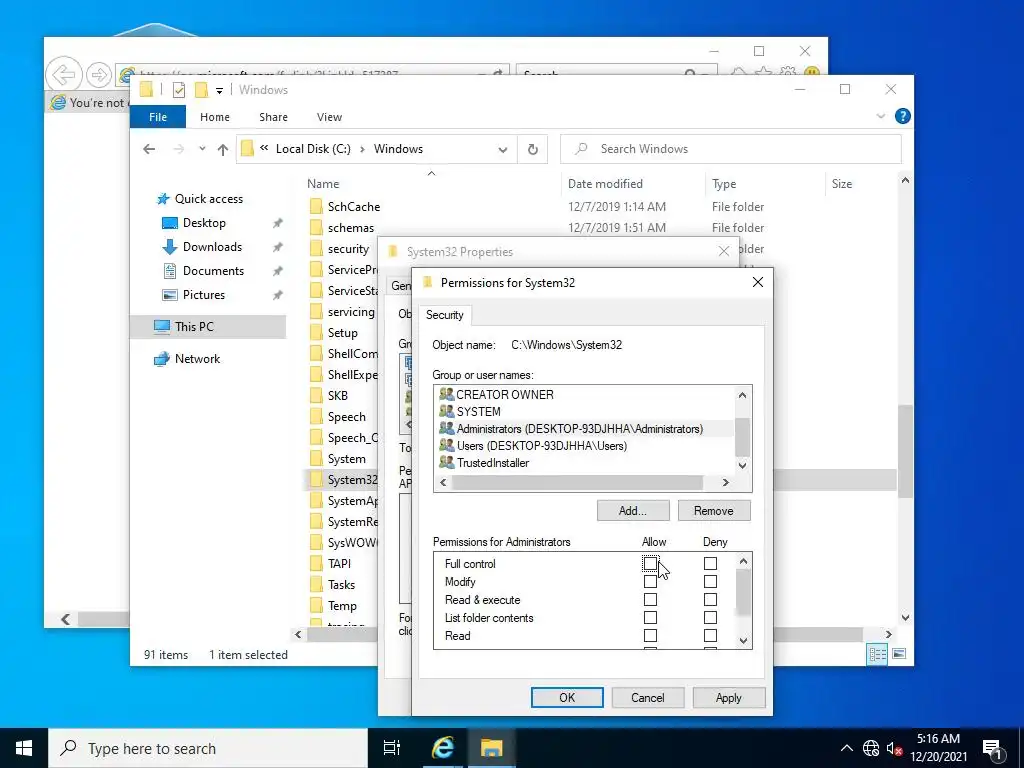Click the taskbar search box

tap(208, 748)
